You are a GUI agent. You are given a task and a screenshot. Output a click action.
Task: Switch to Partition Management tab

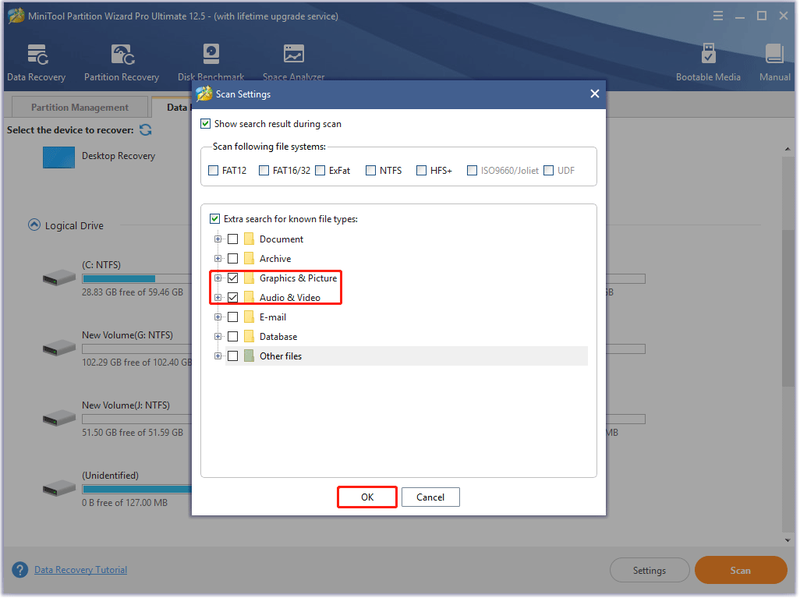80,107
